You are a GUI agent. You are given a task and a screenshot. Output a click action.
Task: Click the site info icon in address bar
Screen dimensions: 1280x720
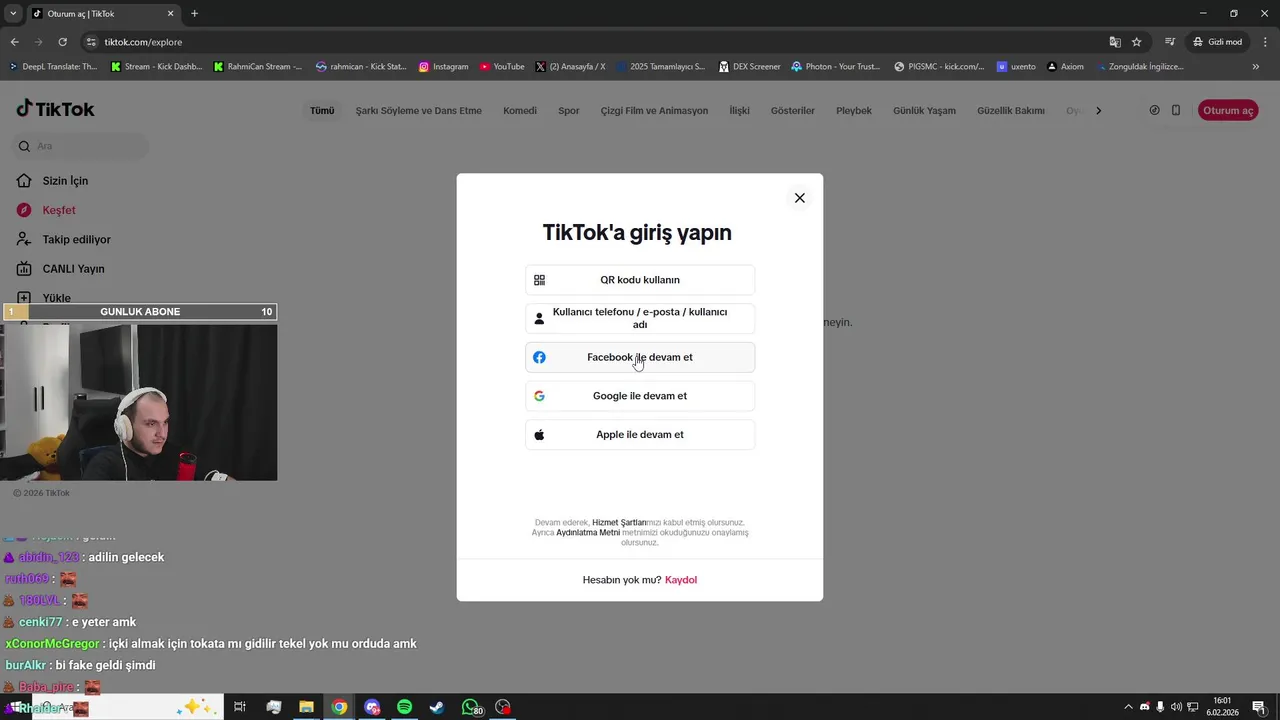pos(91,42)
